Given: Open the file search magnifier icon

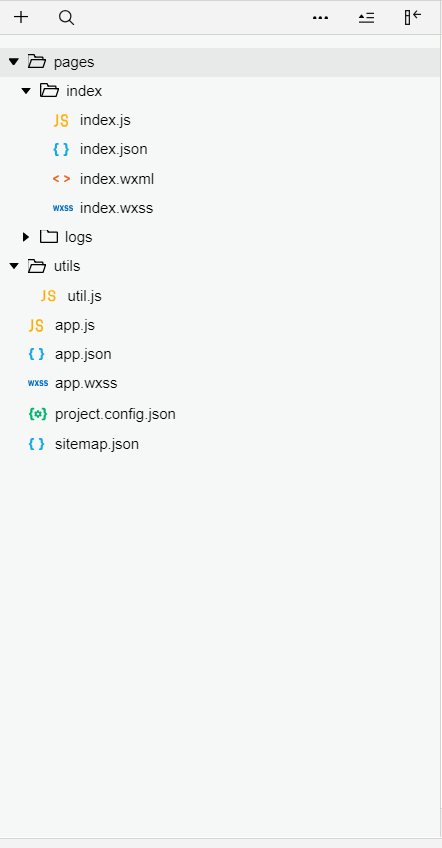Looking at the screenshot, I should (66, 18).
